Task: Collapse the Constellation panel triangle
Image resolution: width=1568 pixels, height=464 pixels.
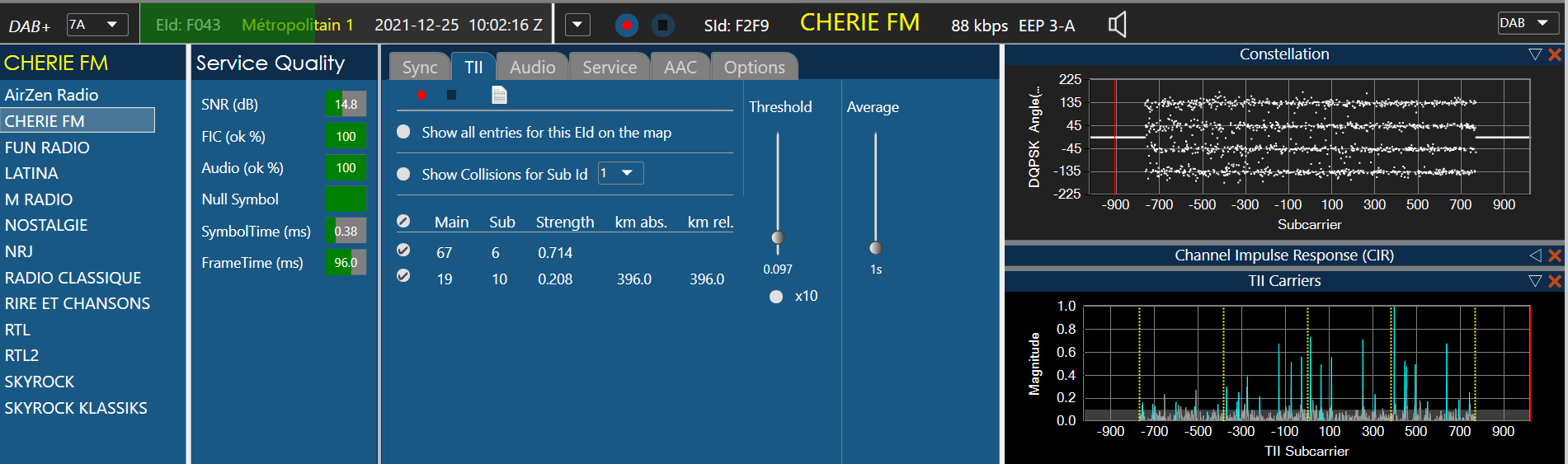Action: point(1535,54)
